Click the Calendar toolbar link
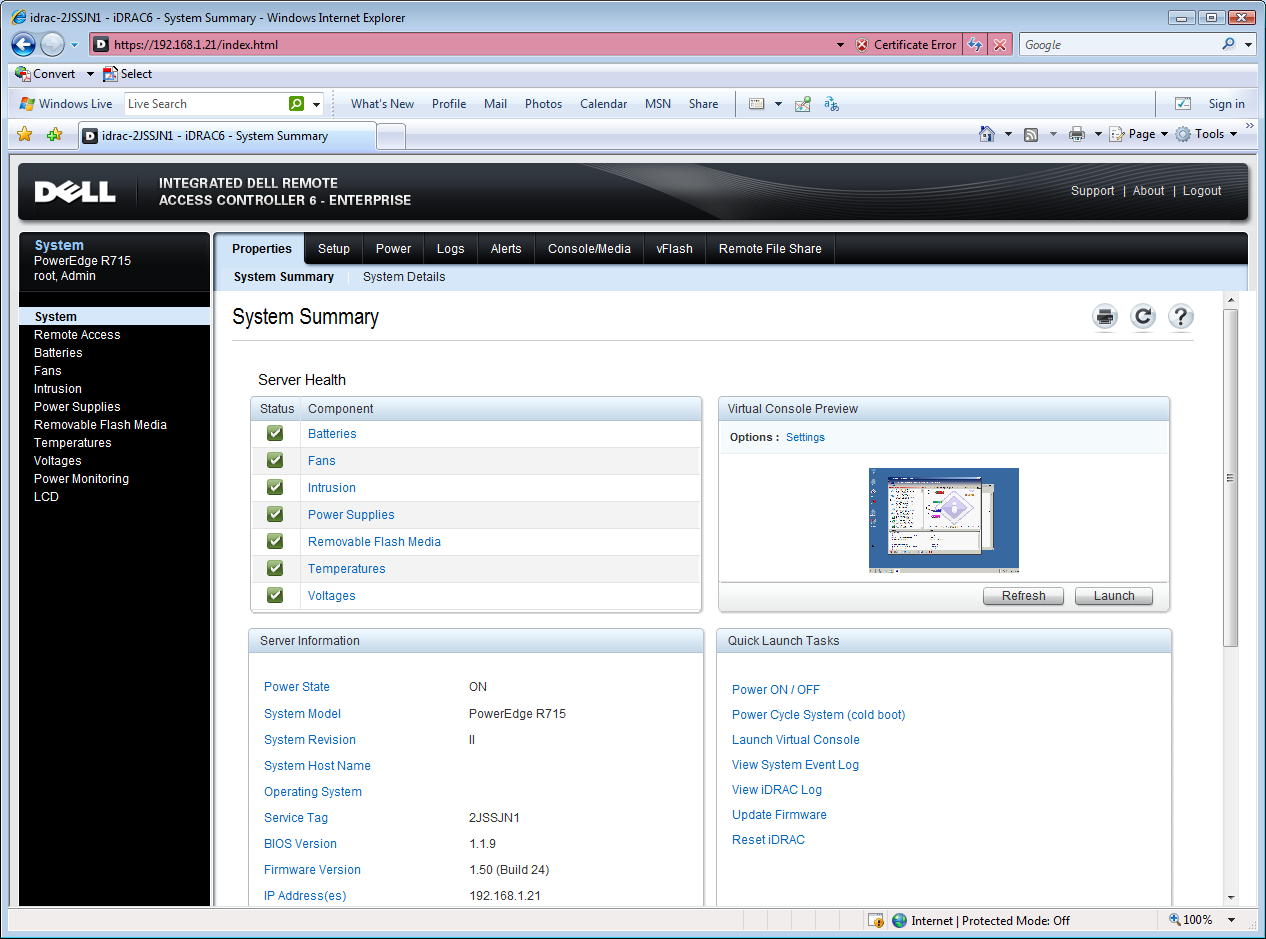1266x939 pixels. 603,104
